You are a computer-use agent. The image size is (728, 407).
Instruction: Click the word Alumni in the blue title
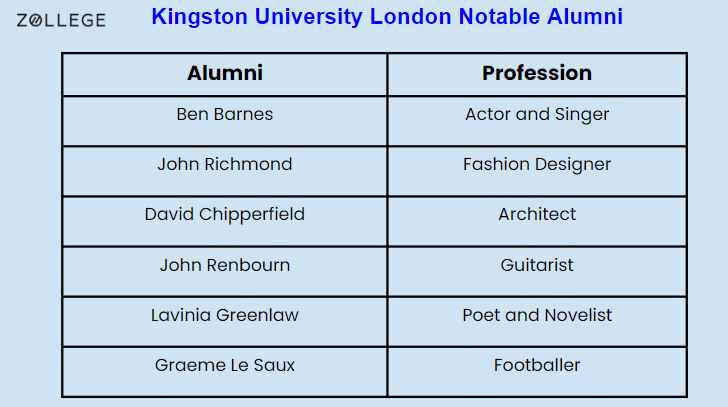click(585, 17)
